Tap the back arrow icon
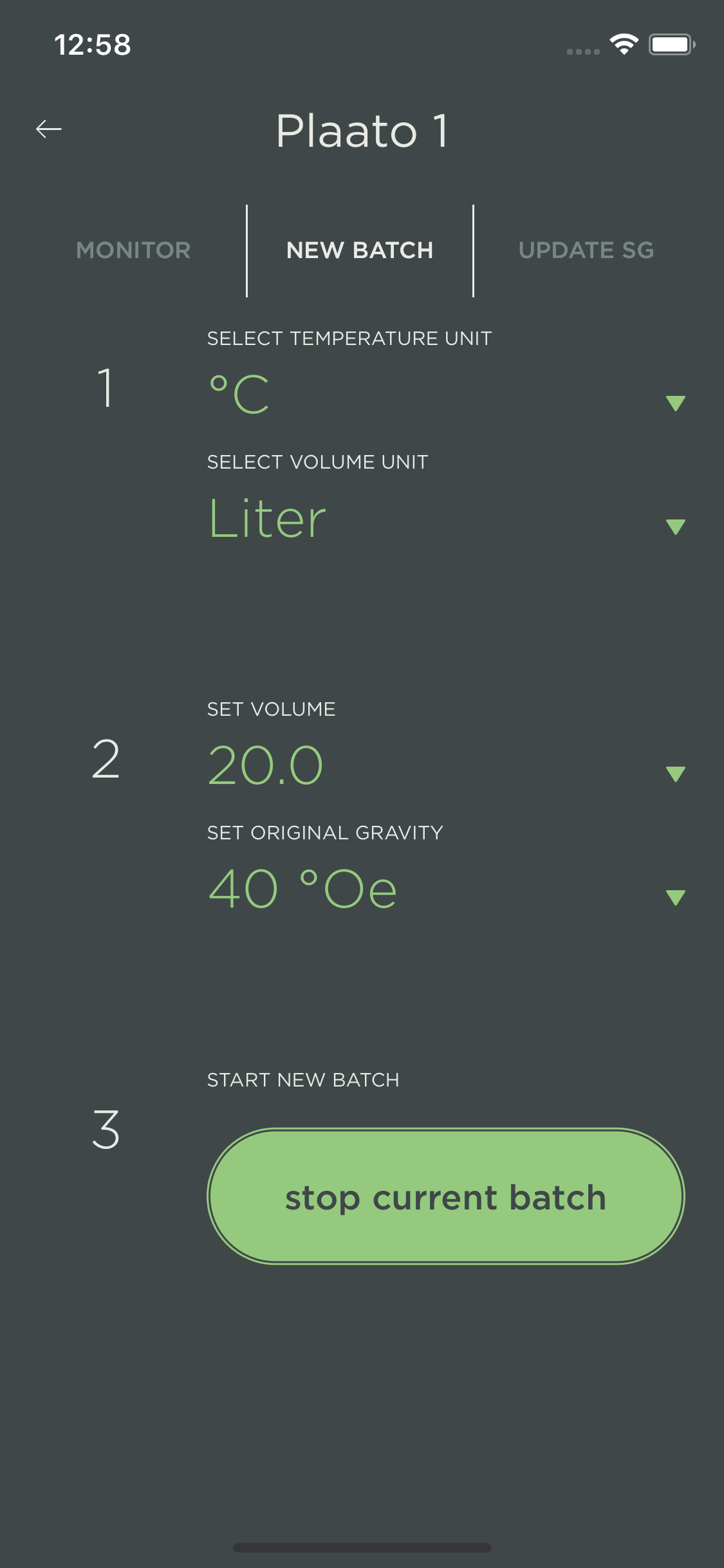 click(49, 129)
